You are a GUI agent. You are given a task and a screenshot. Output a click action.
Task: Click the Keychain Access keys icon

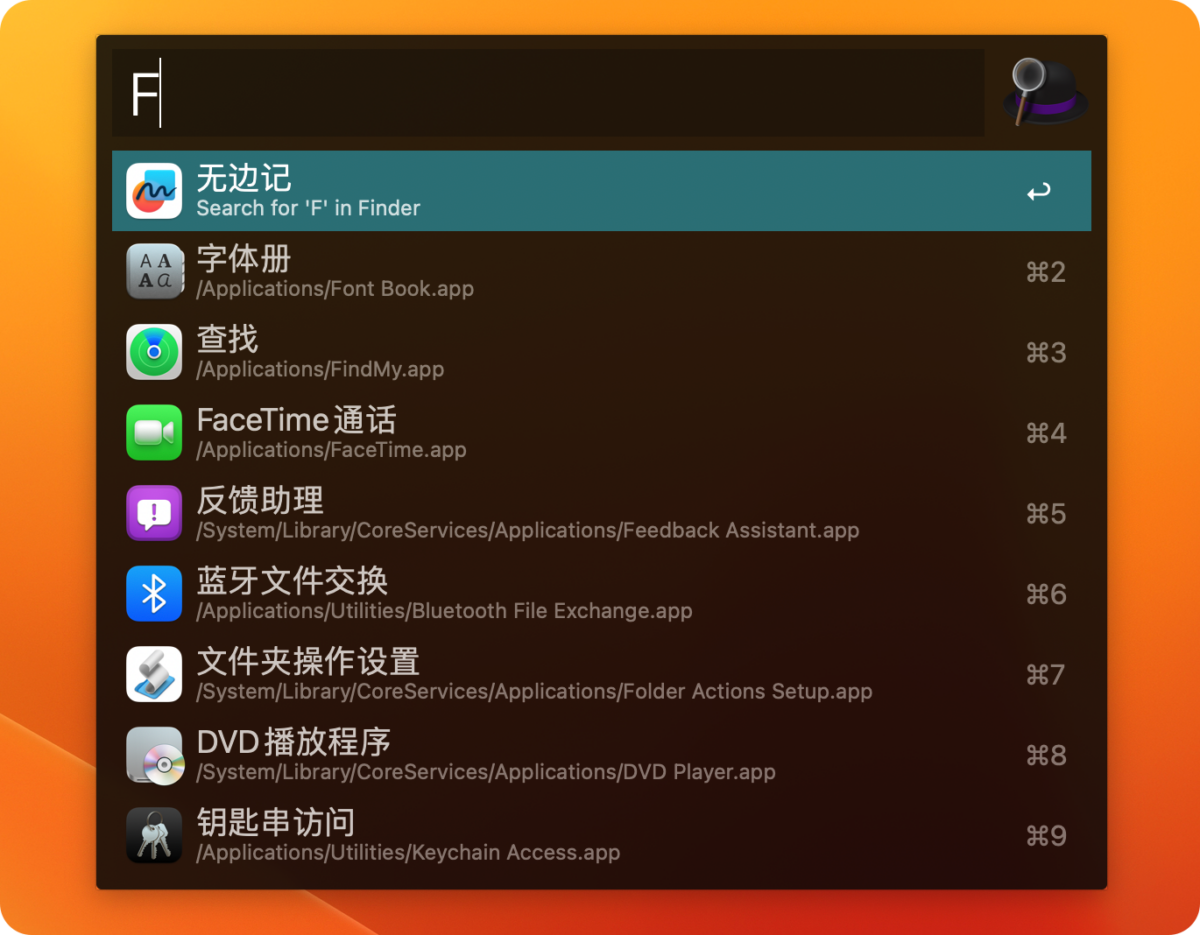point(154,835)
